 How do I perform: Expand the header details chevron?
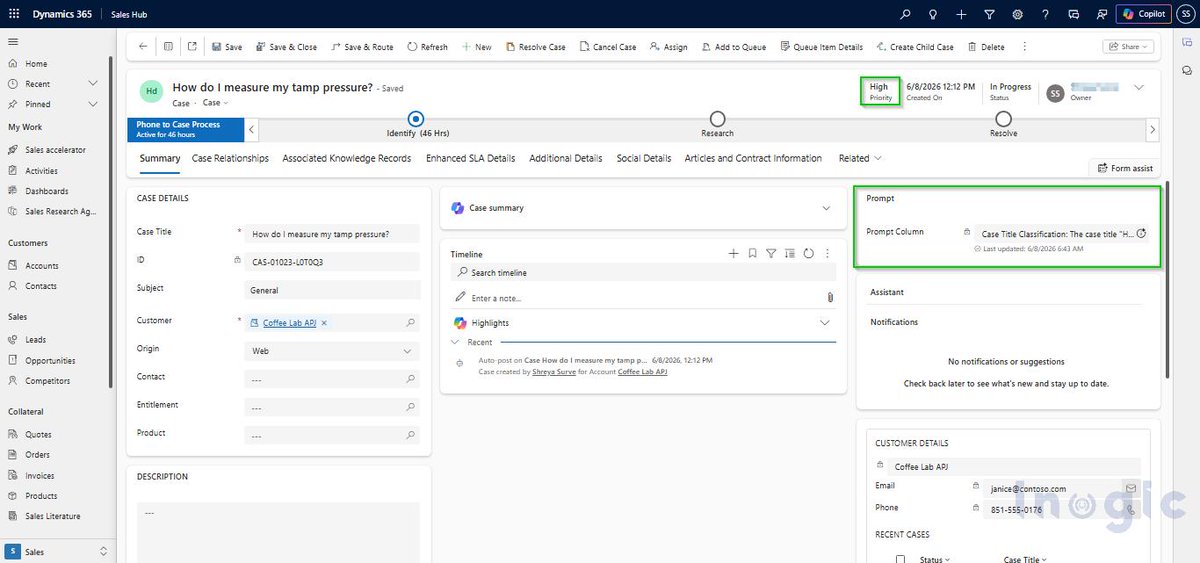click(1138, 88)
